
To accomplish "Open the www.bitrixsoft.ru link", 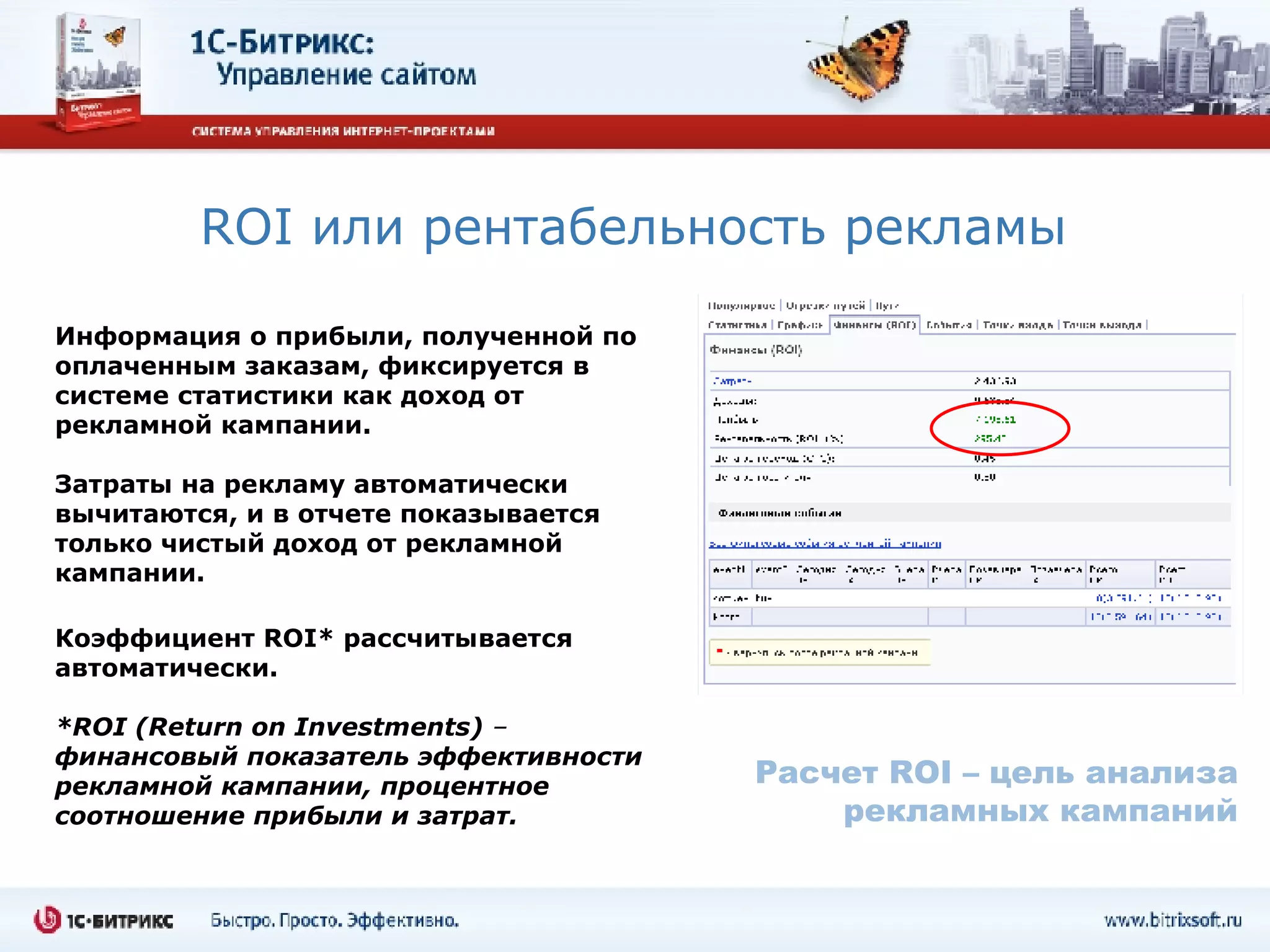I will [x=1173, y=920].
